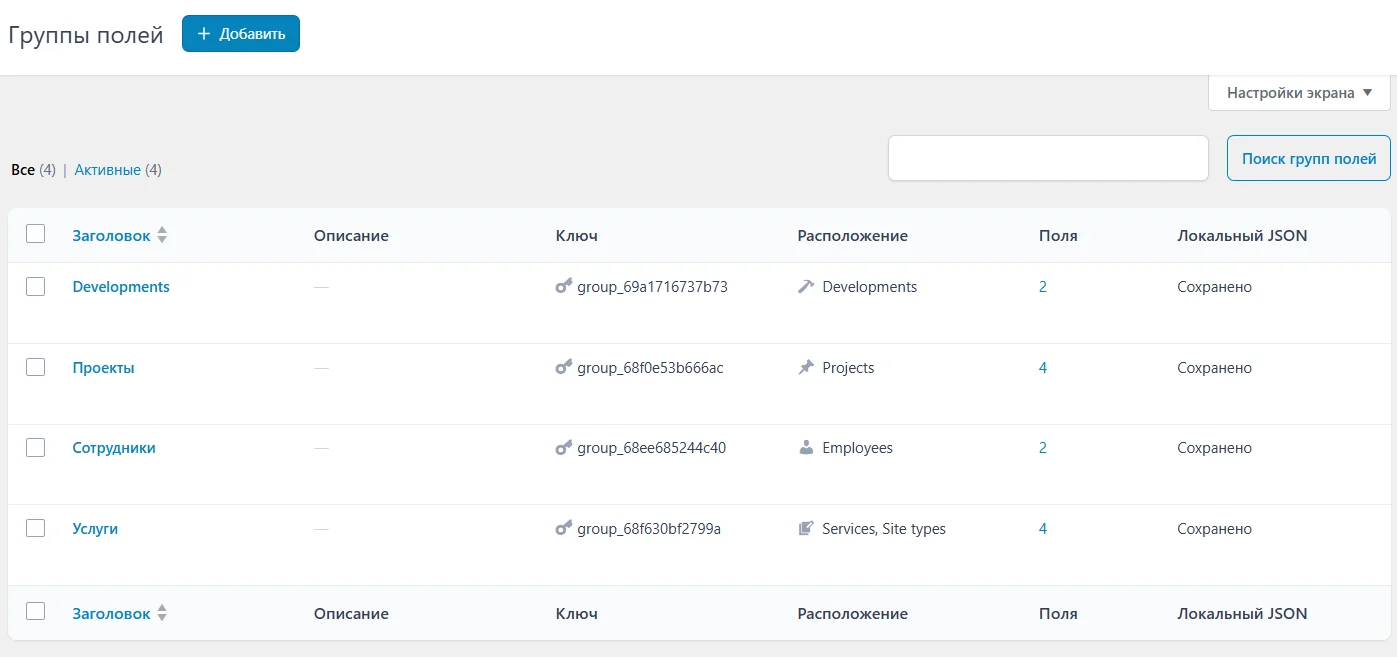Screen dimensions: 1397x657
Task: Open fields count 4 for Проекты
Action: coord(1043,368)
